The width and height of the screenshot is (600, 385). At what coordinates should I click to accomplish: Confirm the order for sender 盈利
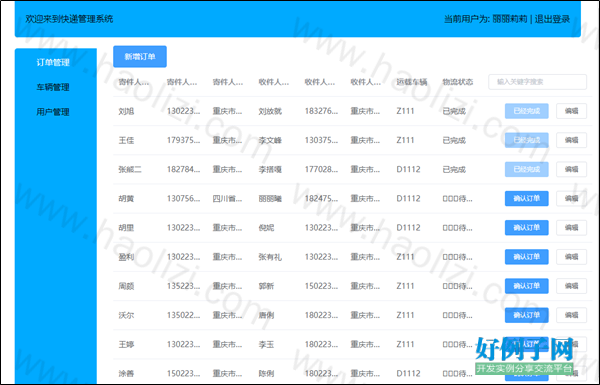[x=527, y=257]
